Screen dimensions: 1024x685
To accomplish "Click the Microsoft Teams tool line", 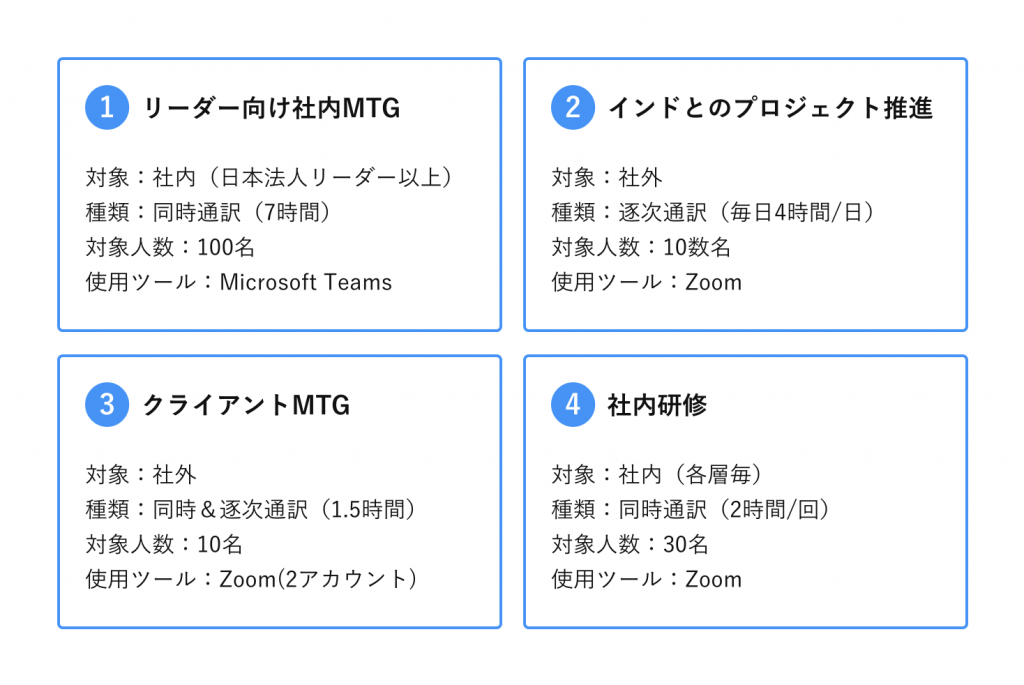I will pyautogui.click(x=239, y=282).
